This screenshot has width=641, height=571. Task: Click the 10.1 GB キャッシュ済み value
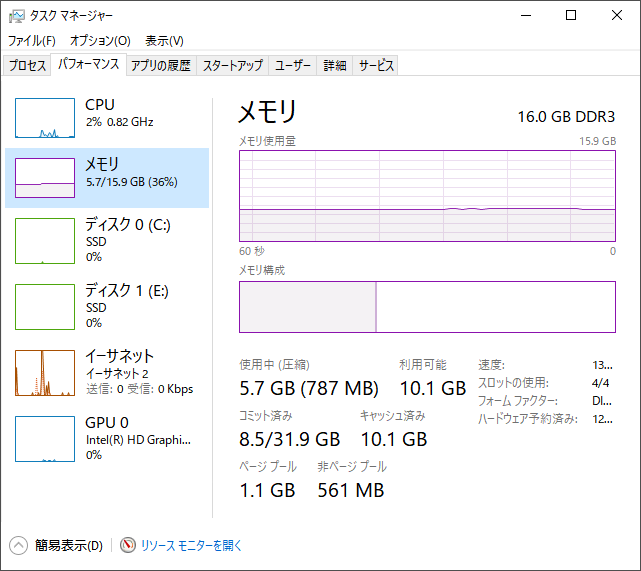394,439
